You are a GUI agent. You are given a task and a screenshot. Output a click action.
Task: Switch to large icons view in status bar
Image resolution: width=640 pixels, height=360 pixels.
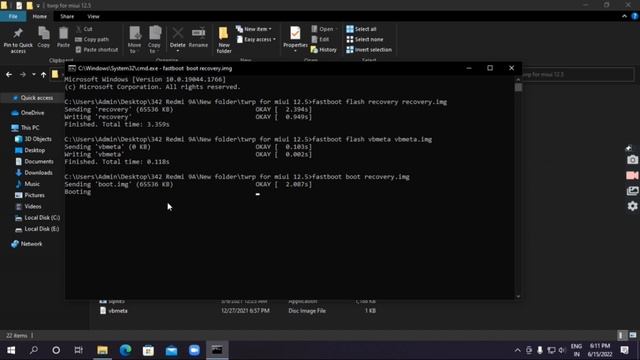pos(633,335)
